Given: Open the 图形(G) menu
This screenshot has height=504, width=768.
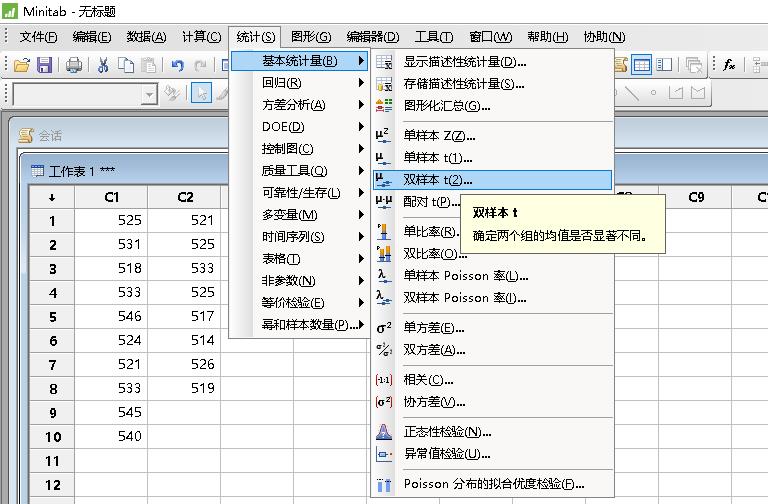Looking at the screenshot, I should 311,37.
